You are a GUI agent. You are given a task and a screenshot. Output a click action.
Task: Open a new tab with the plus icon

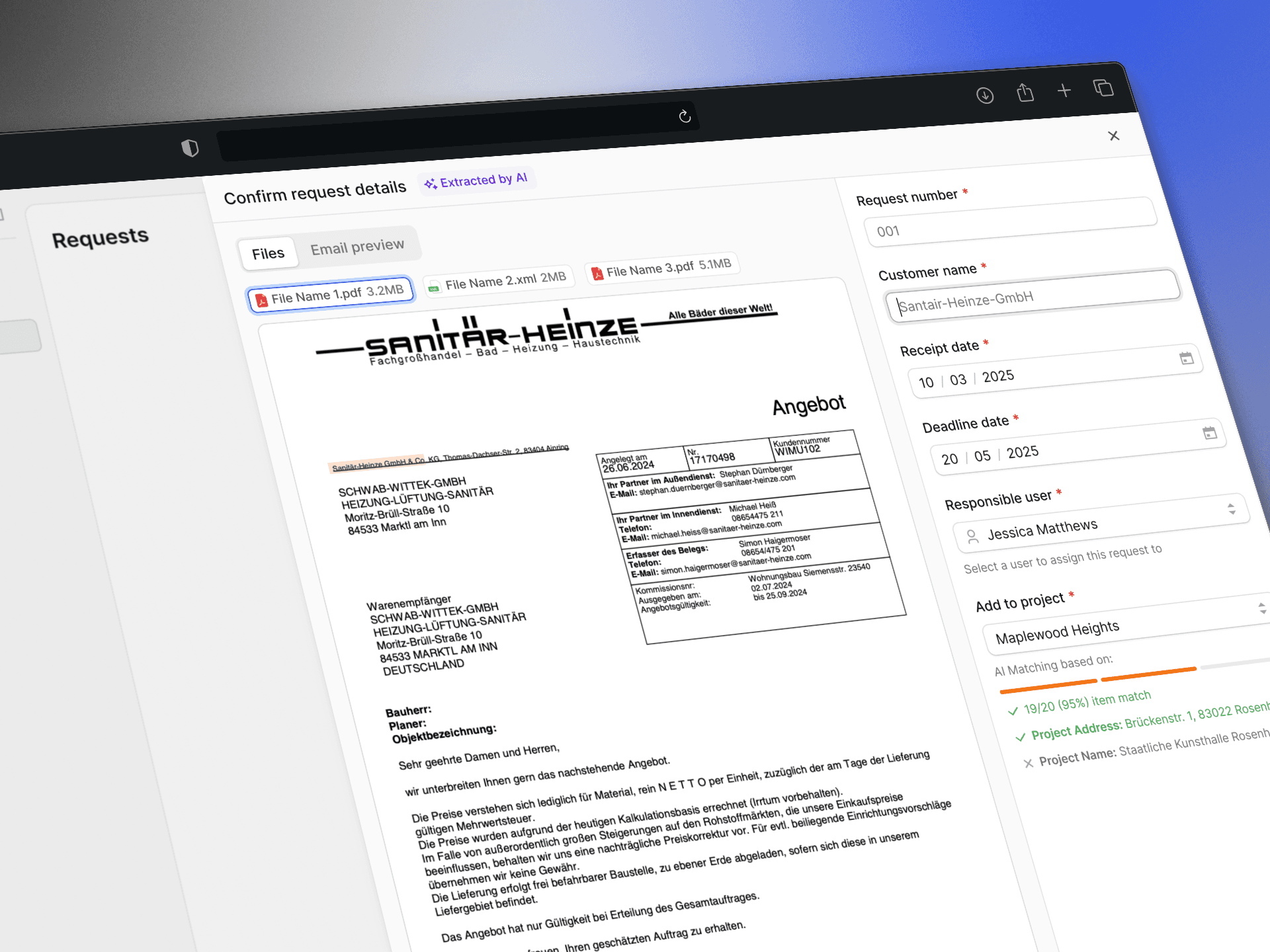point(1064,91)
